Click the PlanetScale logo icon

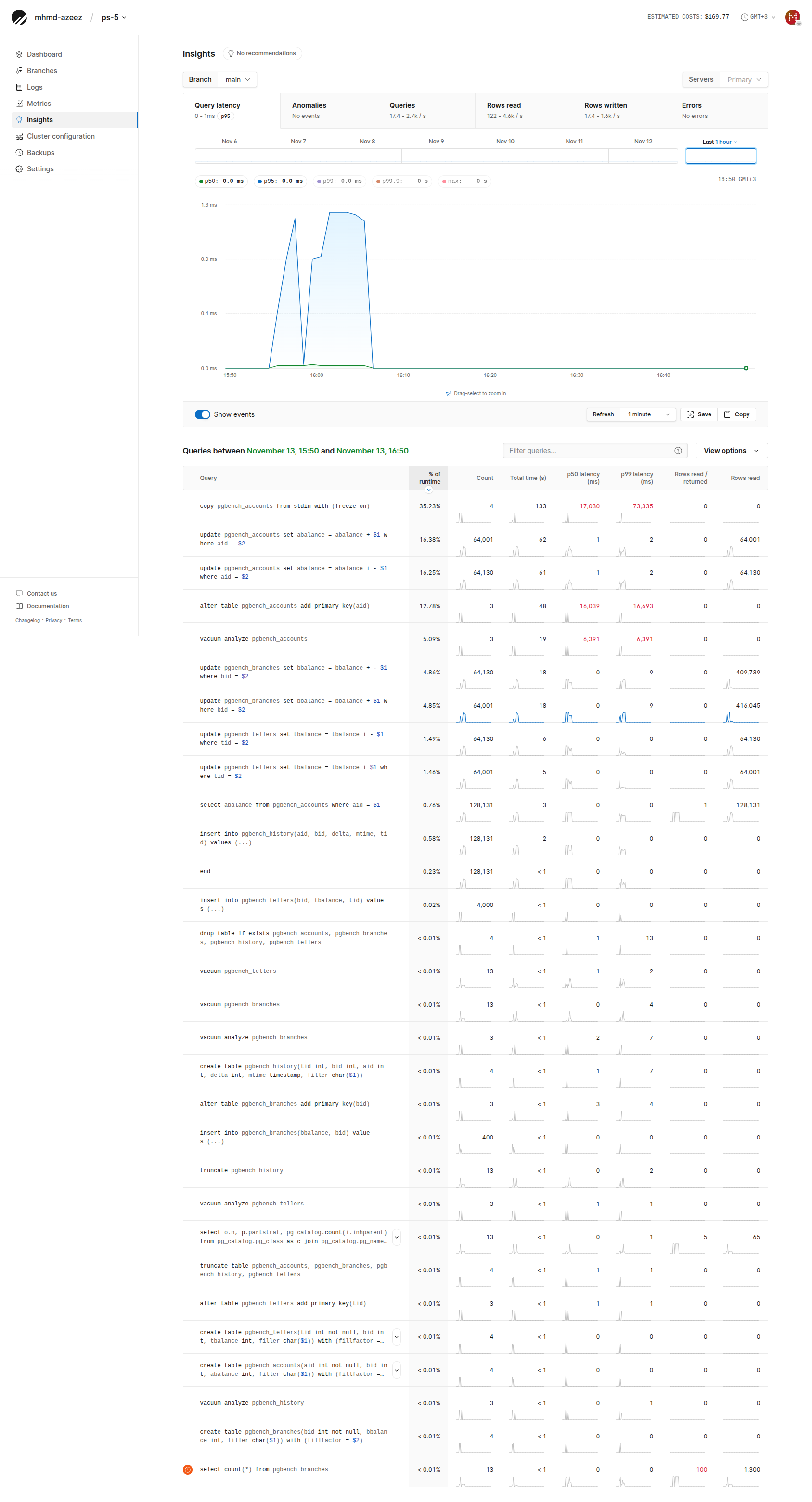click(19, 17)
